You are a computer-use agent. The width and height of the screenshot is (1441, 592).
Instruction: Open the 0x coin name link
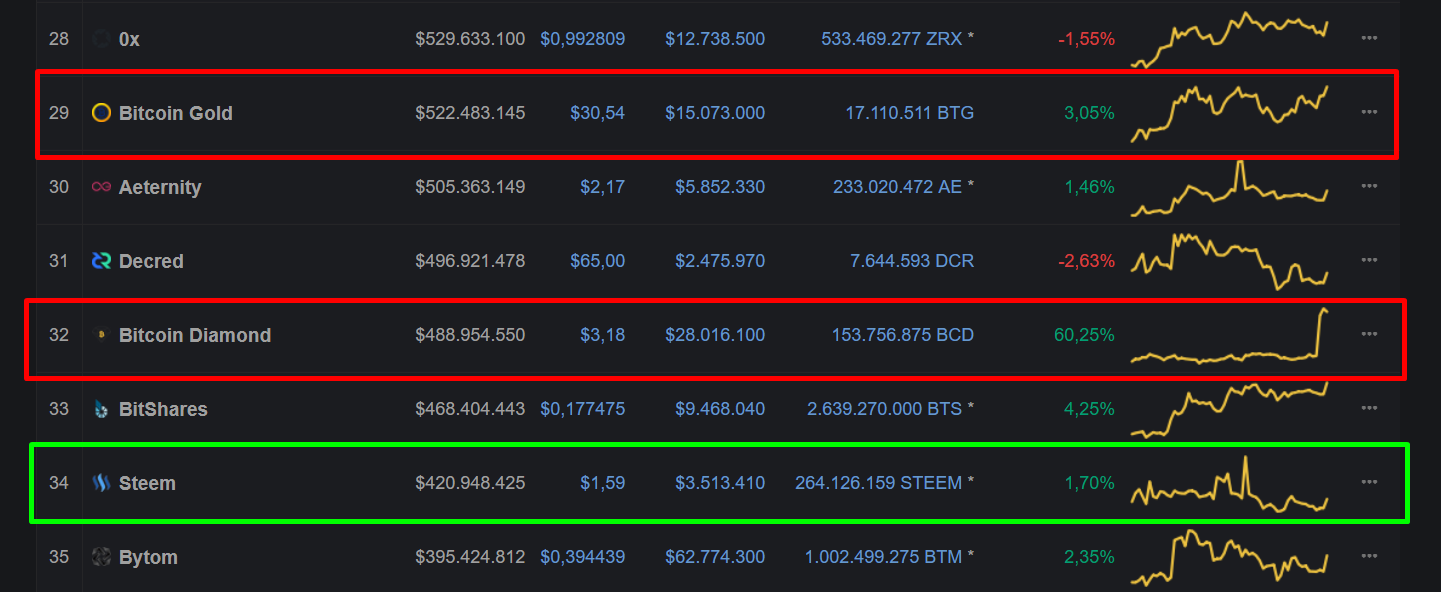point(129,39)
